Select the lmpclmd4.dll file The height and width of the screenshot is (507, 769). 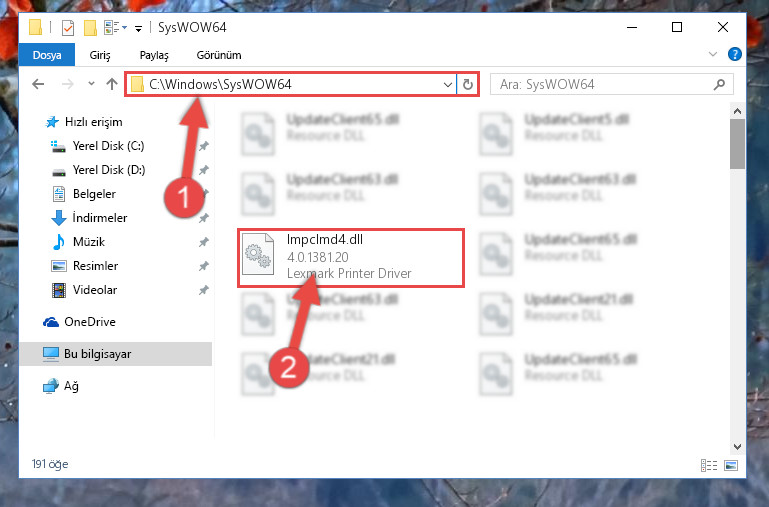351,257
